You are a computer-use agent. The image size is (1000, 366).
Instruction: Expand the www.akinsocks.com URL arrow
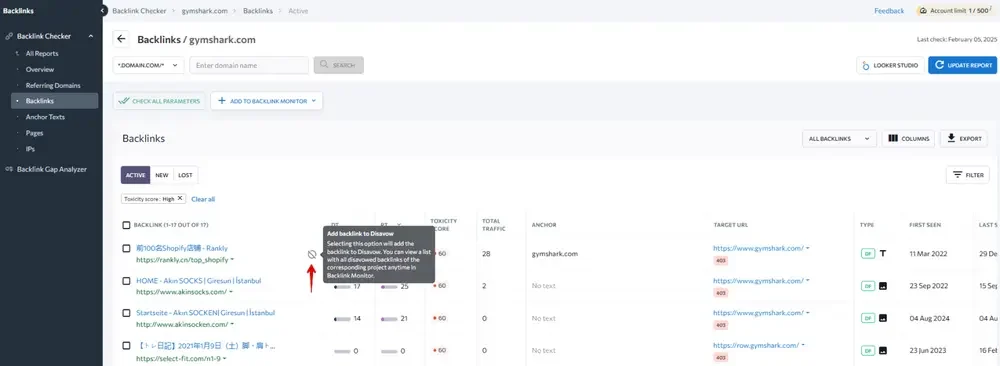pyautogui.click(x=231, y=292)
